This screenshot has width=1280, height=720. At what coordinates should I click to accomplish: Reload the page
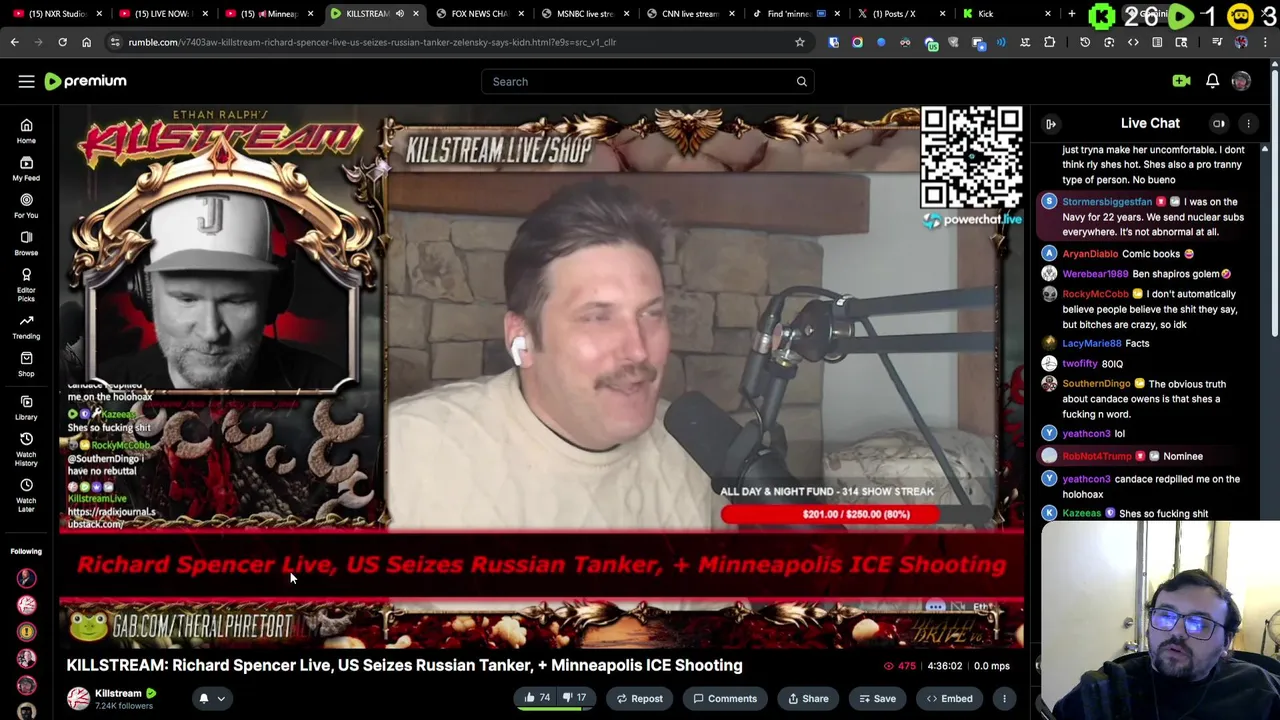[62, 42]
